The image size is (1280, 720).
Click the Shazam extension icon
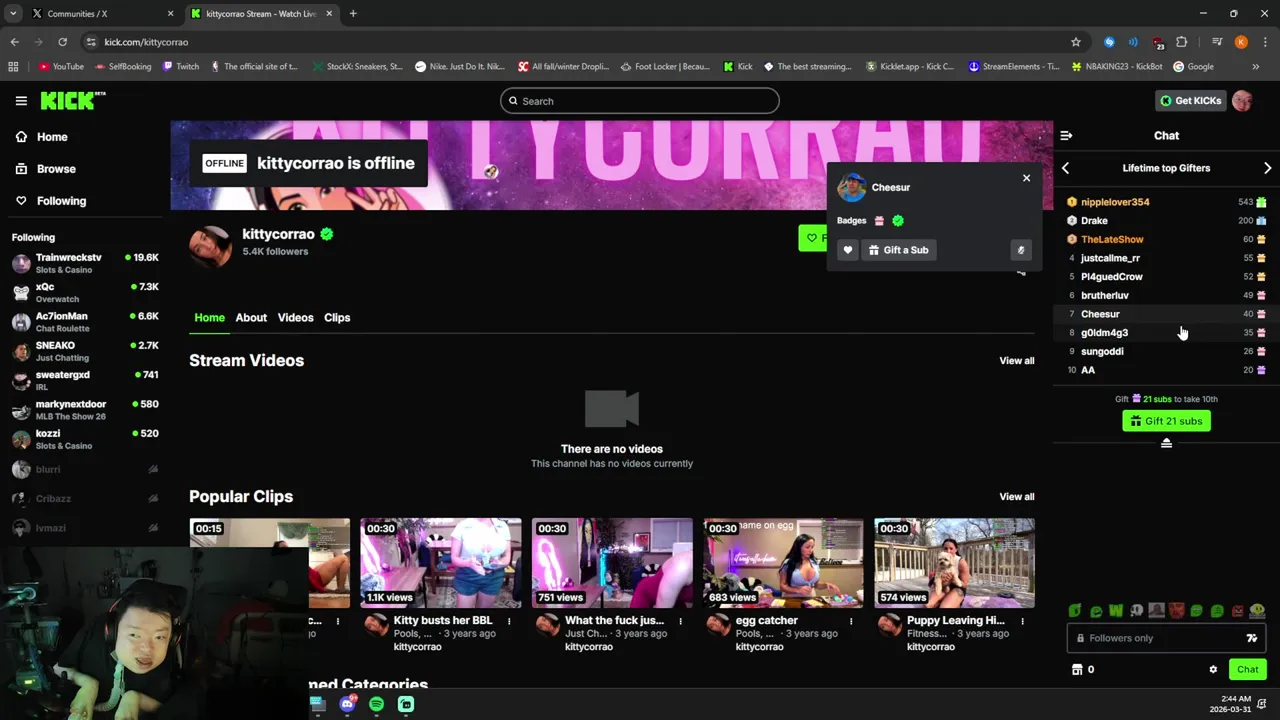[1109, 42]
